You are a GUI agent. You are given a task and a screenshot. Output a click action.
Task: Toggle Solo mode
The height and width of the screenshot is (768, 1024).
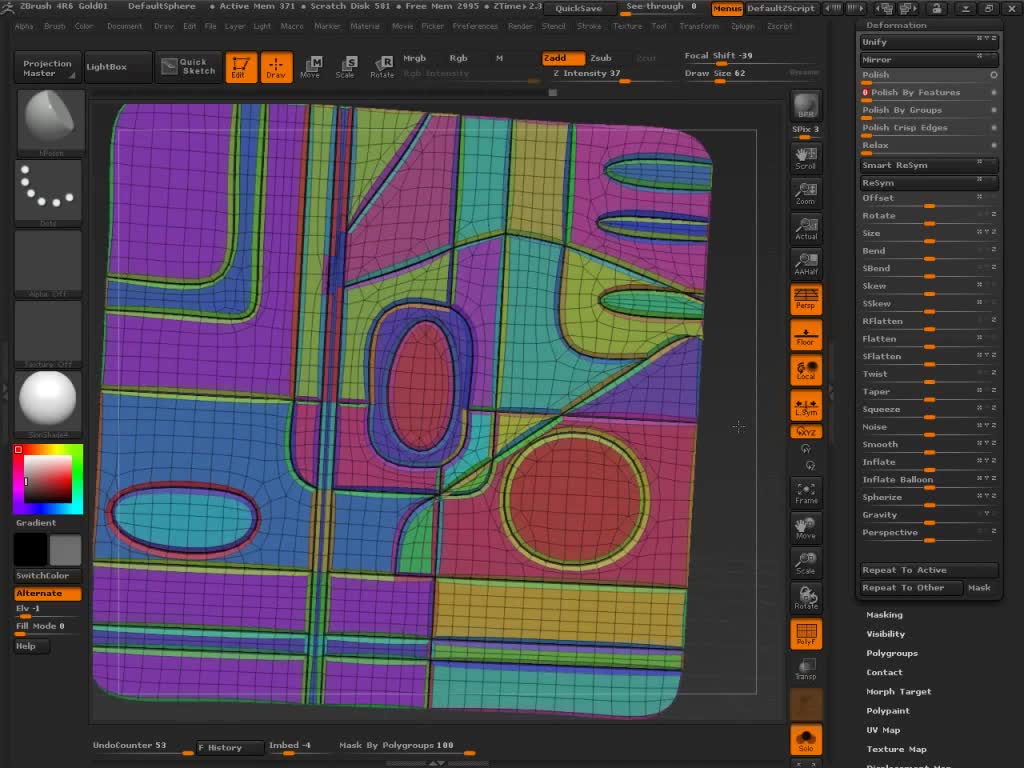pyautogui.click(x=806, y=739)
